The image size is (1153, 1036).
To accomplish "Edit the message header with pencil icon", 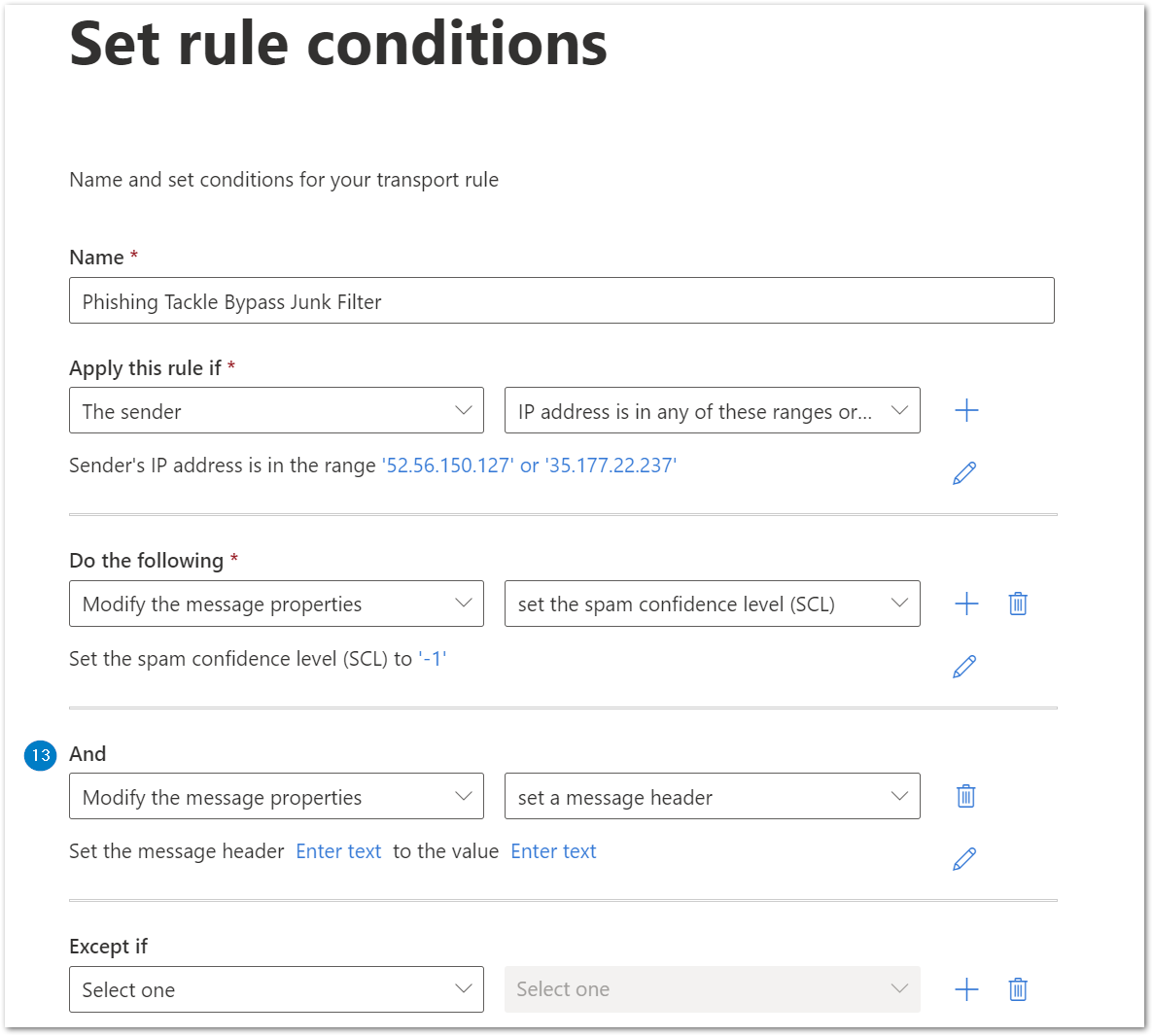I will coord(964,859).
